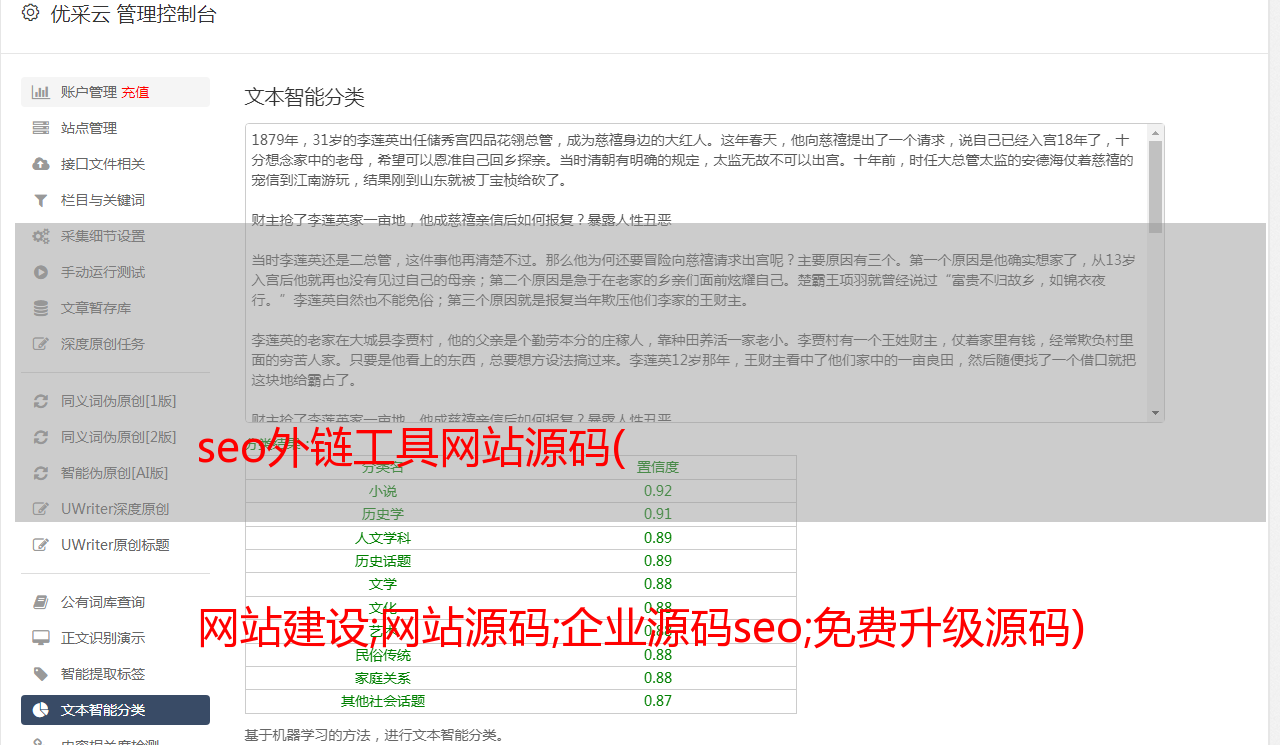Click the book icon for 公有词库查询
Screen dimensions: 1280x745
[41, 602]
